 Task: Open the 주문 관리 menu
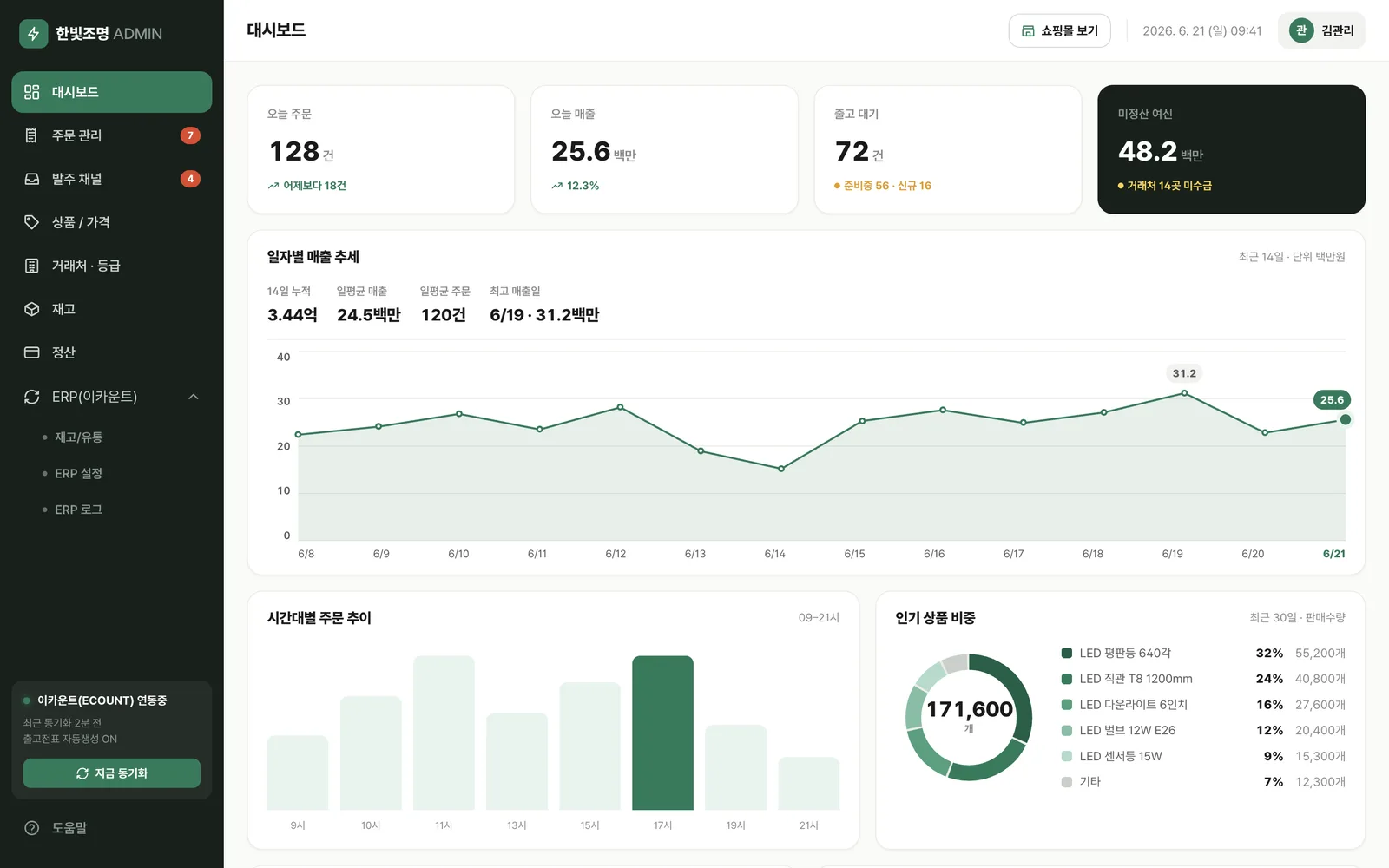pyautogui.click(x=111, y=135)
